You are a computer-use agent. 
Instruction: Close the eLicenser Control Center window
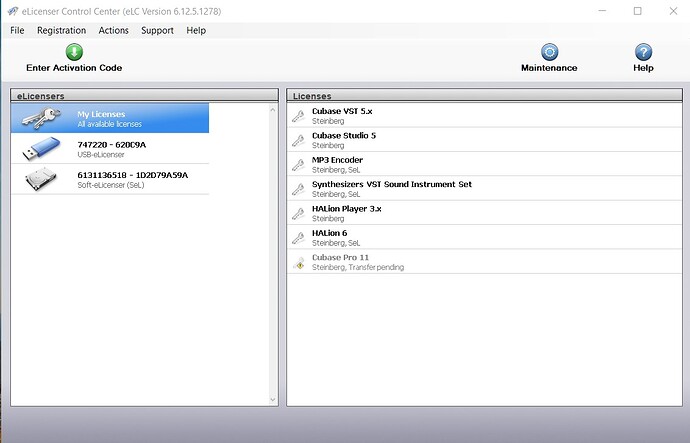tap(673, 11)
